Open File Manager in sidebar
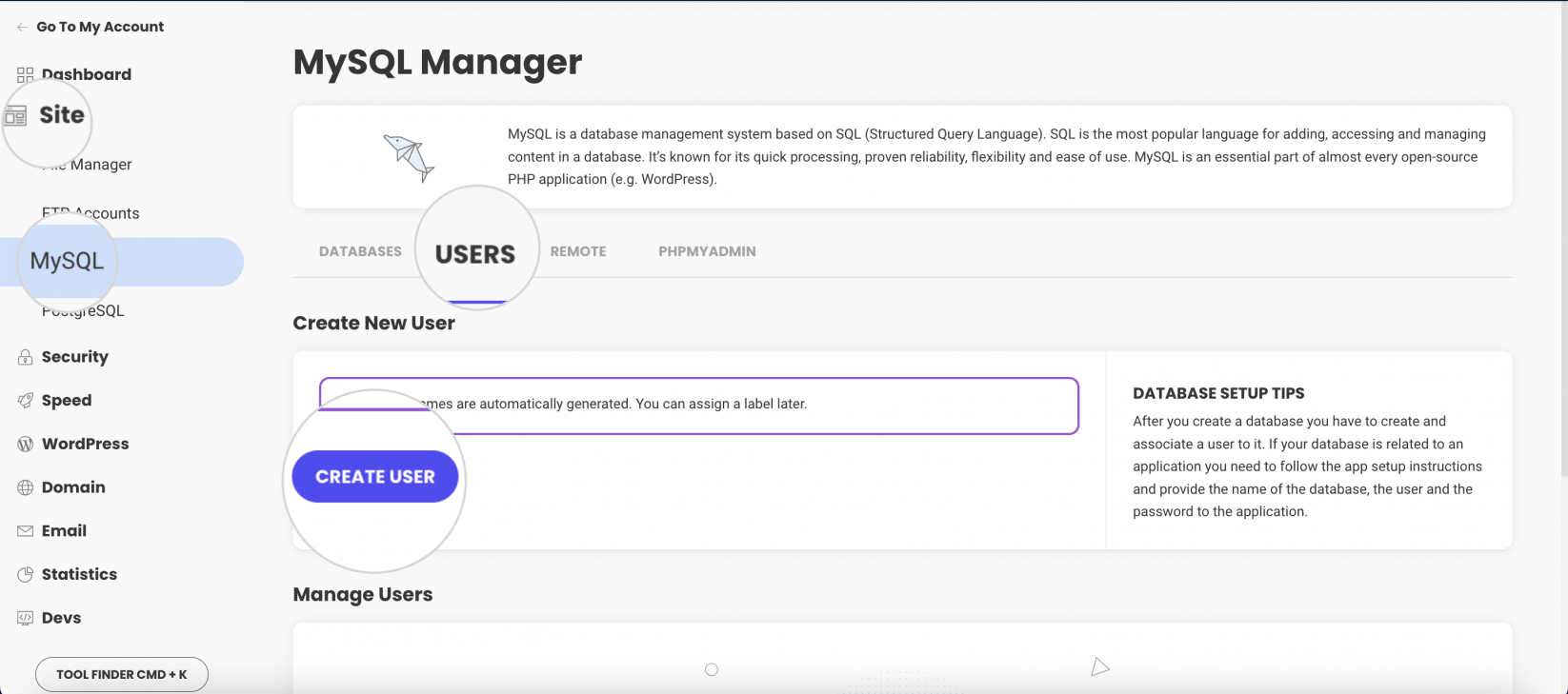The height and width of the screenshot is (694, 1568). (x=87, y=165)
